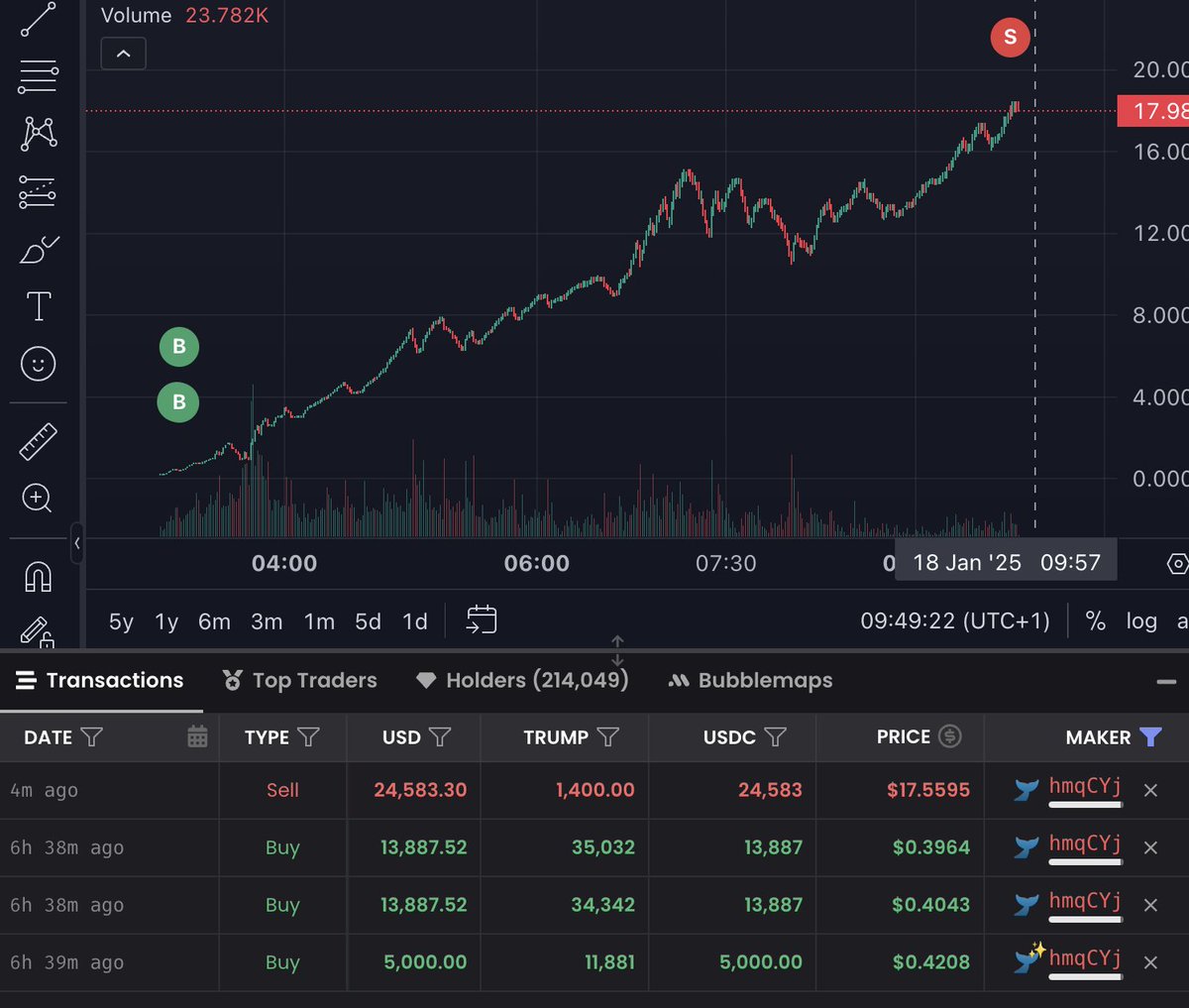Open hmqCYj maker link in Sell row
This screenshot has width=1189, height=1008.
pos(1085,787)
